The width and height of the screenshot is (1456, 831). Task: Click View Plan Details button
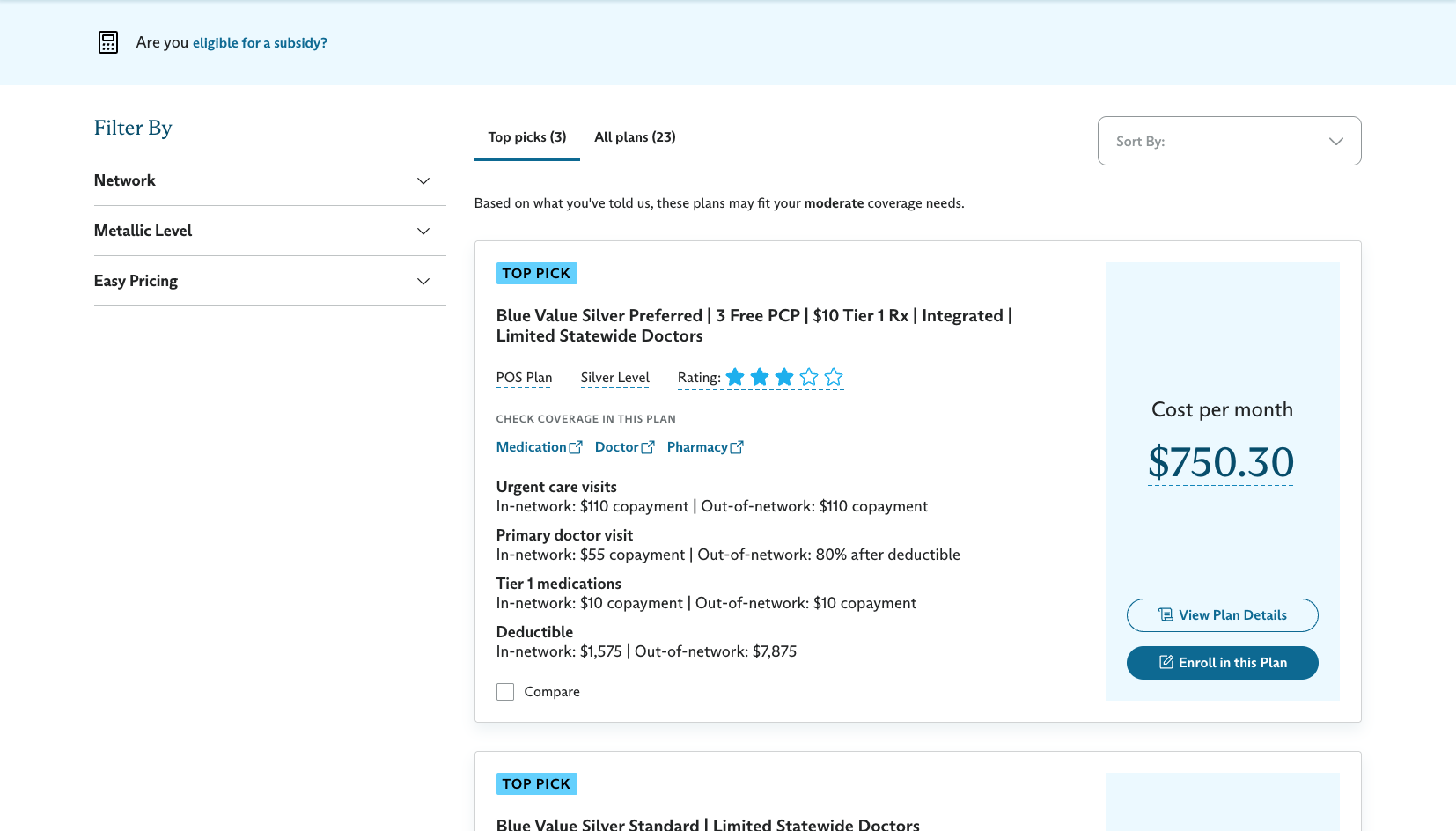(x=1223, y=615)
